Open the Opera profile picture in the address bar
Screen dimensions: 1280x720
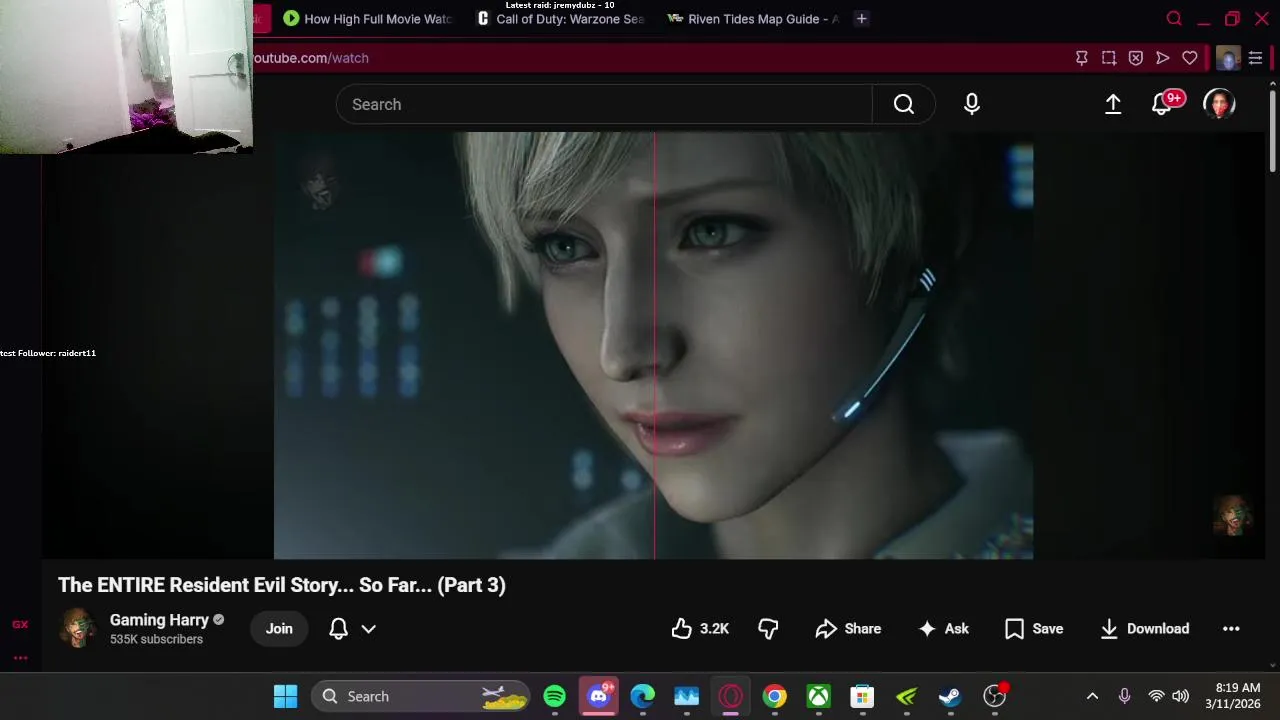point(1228,58)
